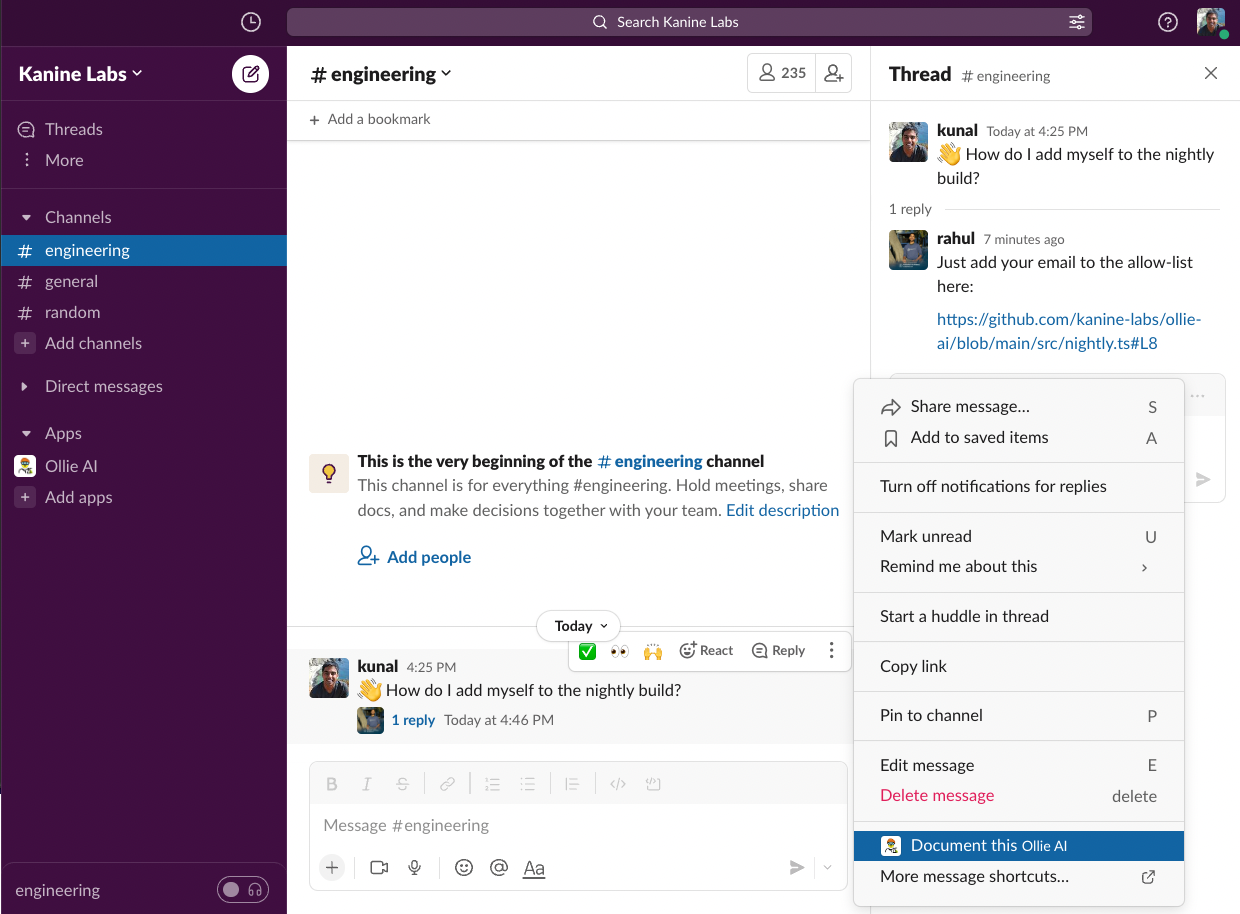
Task: Choose Copy link from the menu
Action: click(x=913, y=666)
